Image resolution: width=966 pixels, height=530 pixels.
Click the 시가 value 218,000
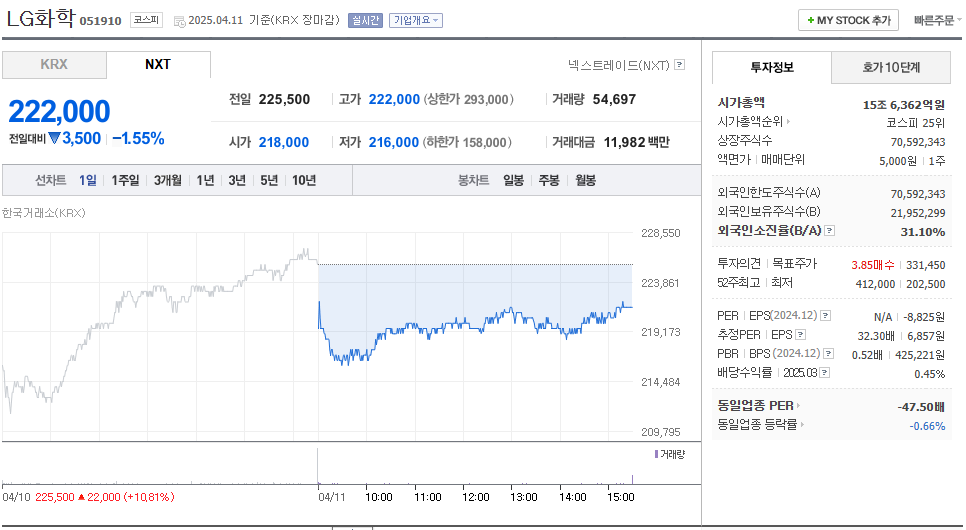tap(283, 142)
